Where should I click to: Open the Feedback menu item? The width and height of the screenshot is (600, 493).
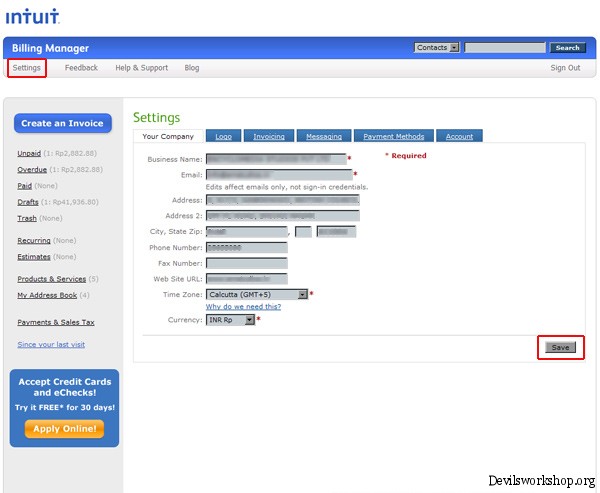[x=81, y=68]
